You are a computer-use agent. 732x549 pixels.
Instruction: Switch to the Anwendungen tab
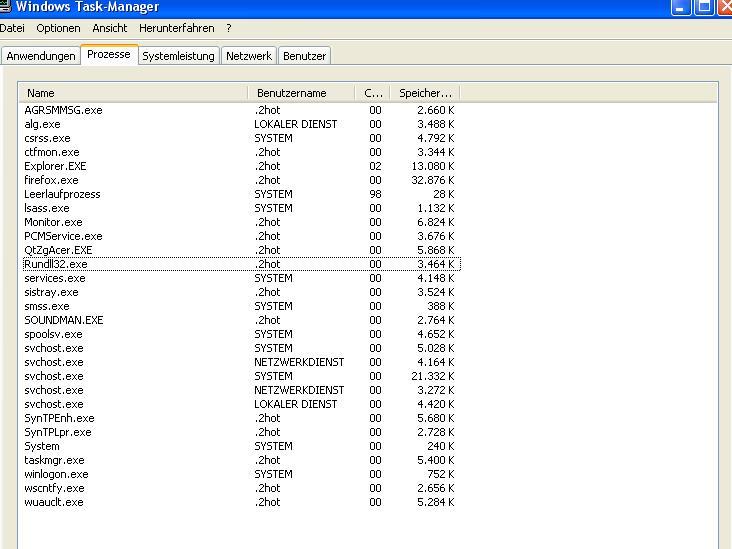point(41,56)
